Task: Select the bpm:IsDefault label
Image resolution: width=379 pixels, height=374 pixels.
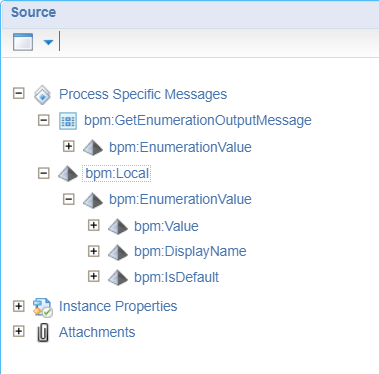Action: tap(177, 277)
